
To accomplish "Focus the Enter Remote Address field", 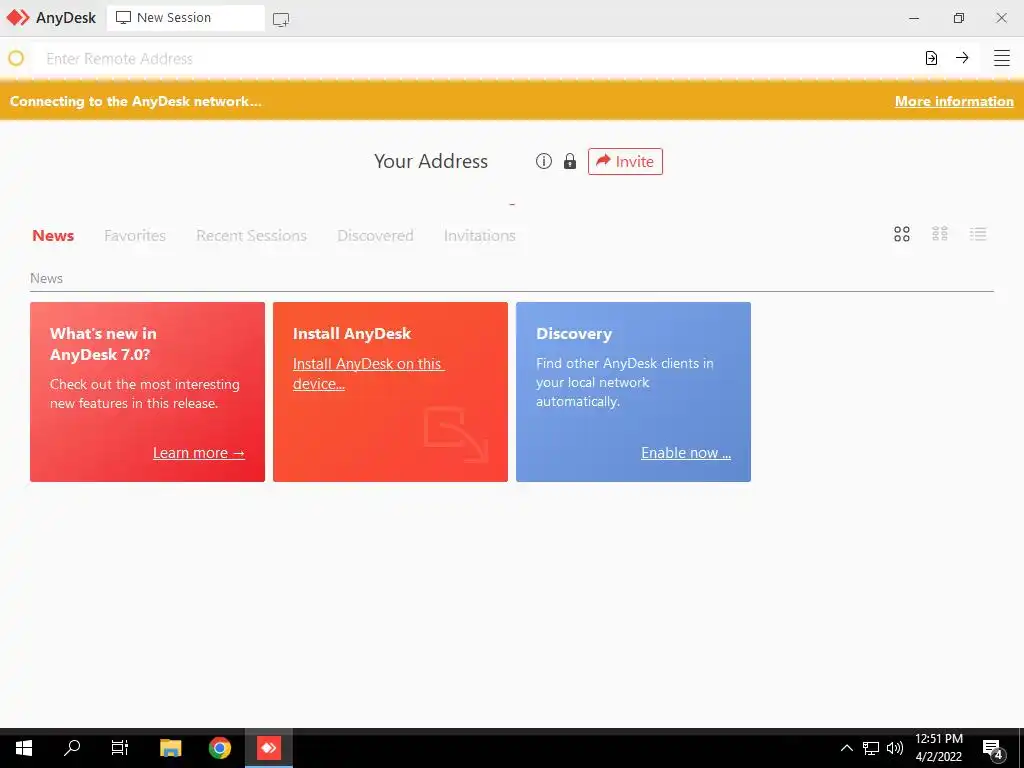I will tap(477, 58).
